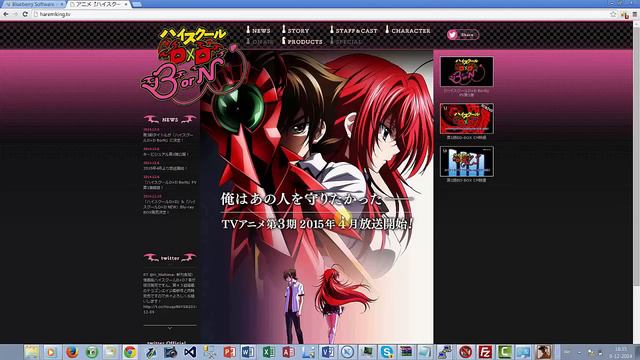Open the camera application in taskbar

point(170,352)
